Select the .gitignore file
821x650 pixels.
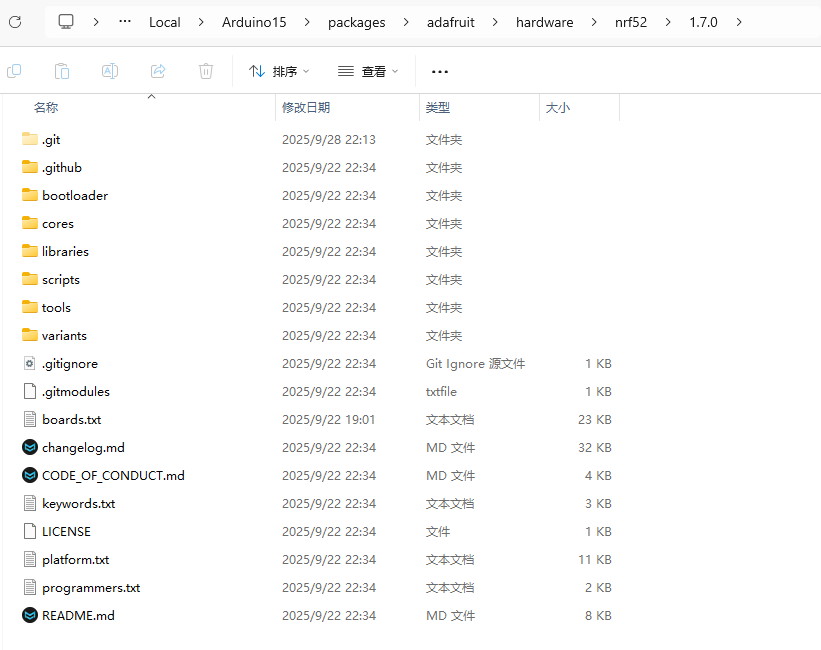(x=69, y=364)
